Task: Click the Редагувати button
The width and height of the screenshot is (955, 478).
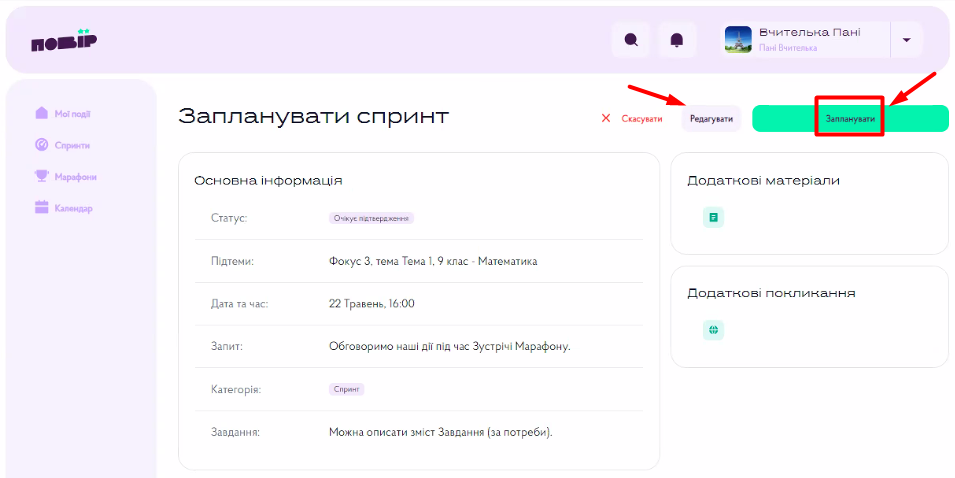Action: (x=711, y=119)
